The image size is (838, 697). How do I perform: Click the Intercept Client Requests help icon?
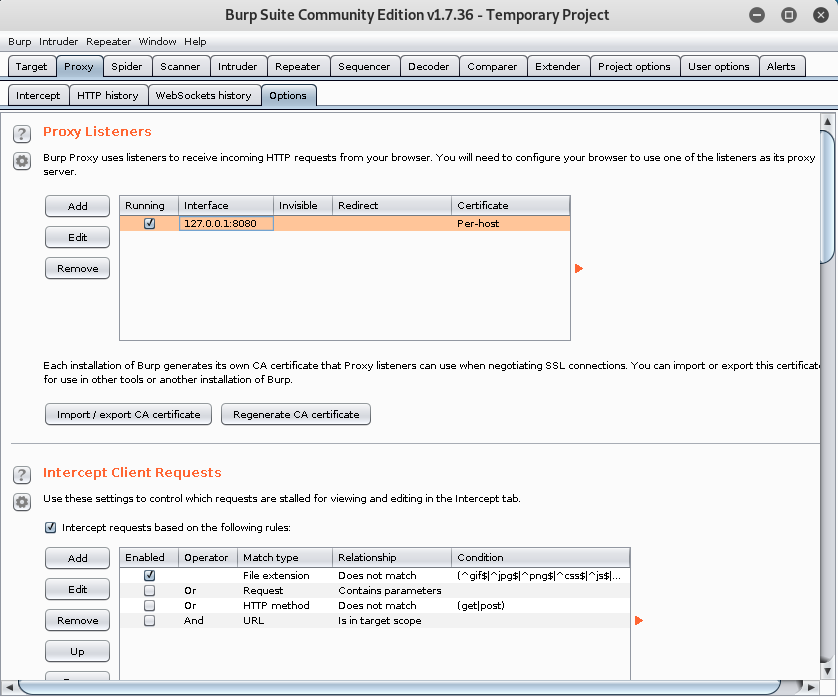click(22, 475)
